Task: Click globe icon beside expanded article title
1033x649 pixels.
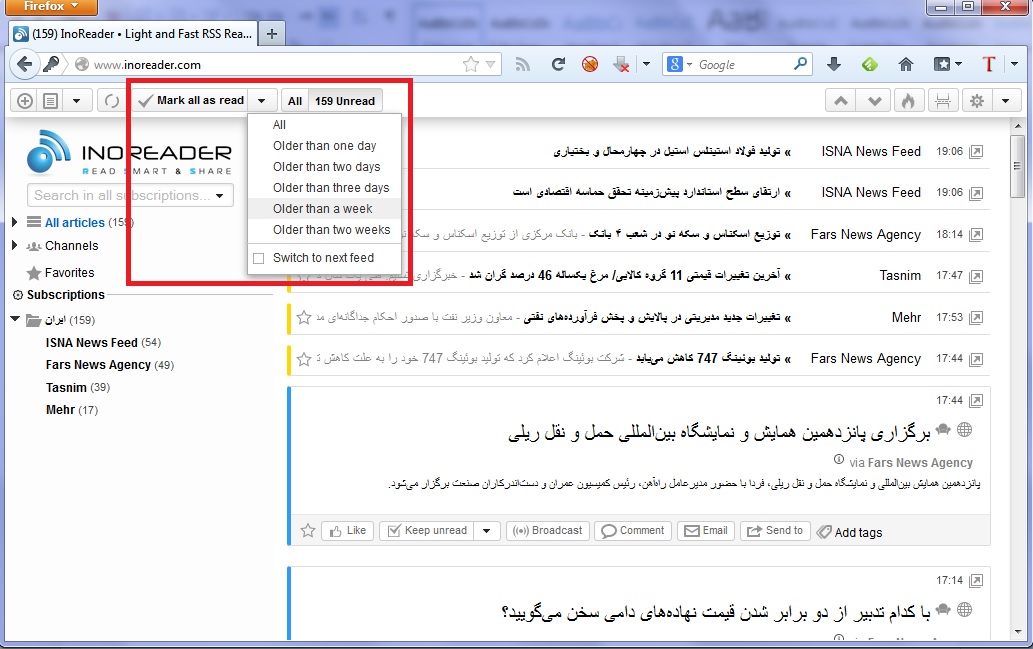Action: tap(964, 430)
